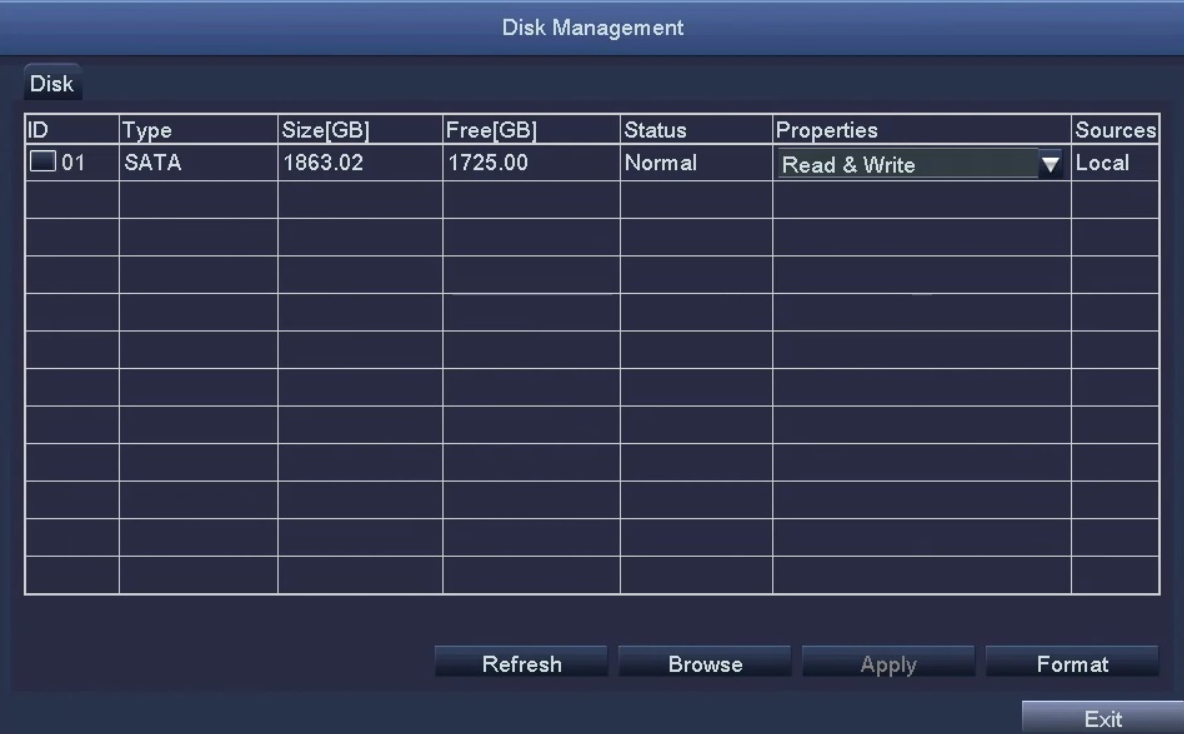Click the Sources column header
1184x734 pixels.
(1115, 130)
